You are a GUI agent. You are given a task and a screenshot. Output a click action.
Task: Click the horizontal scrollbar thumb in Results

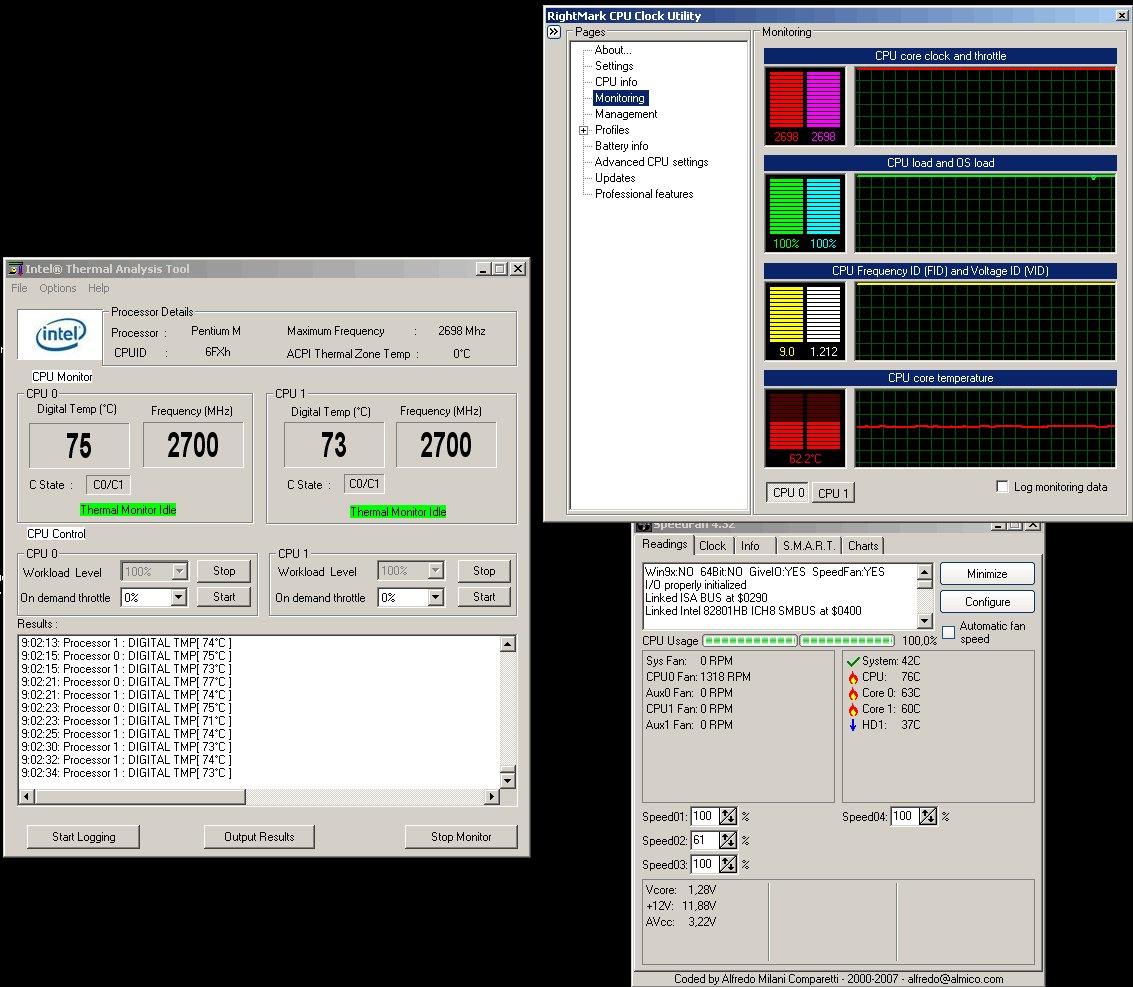[140, 796]
